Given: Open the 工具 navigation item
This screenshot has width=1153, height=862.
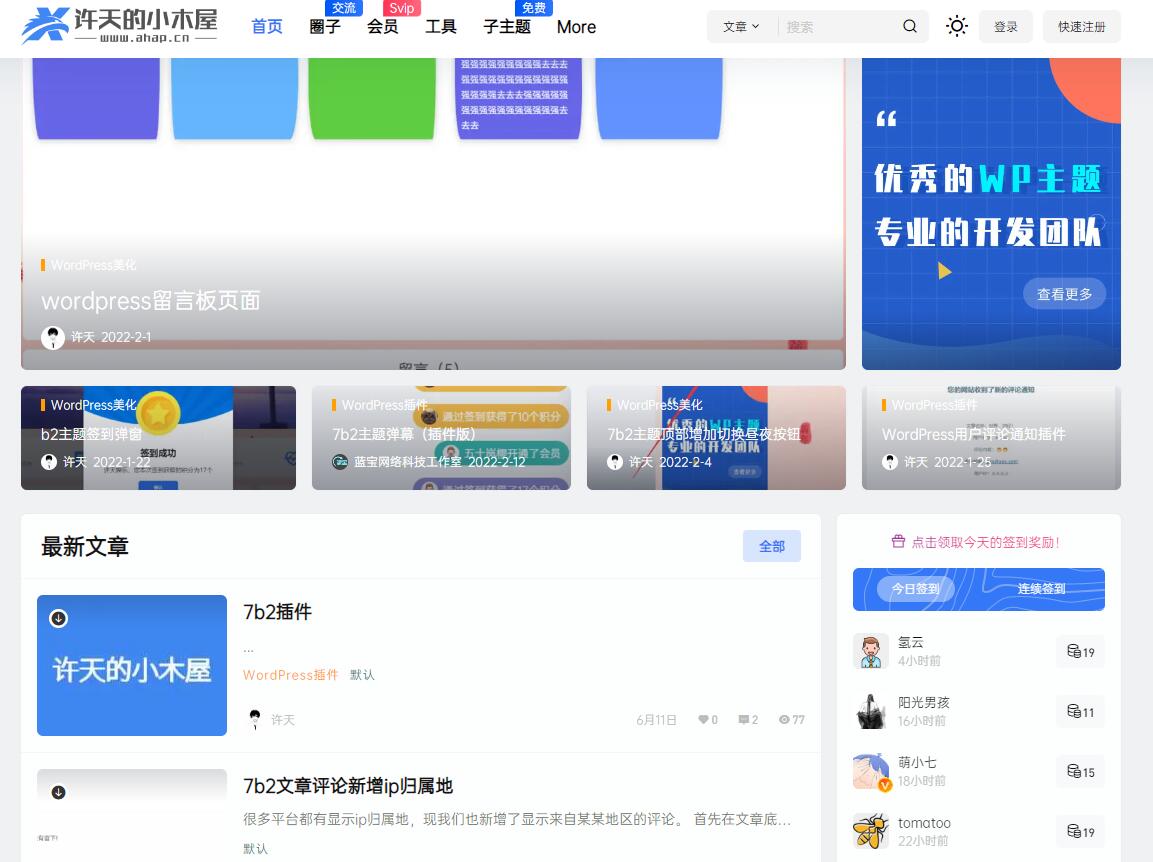Looking at the screenshot, I should point(440,27).
